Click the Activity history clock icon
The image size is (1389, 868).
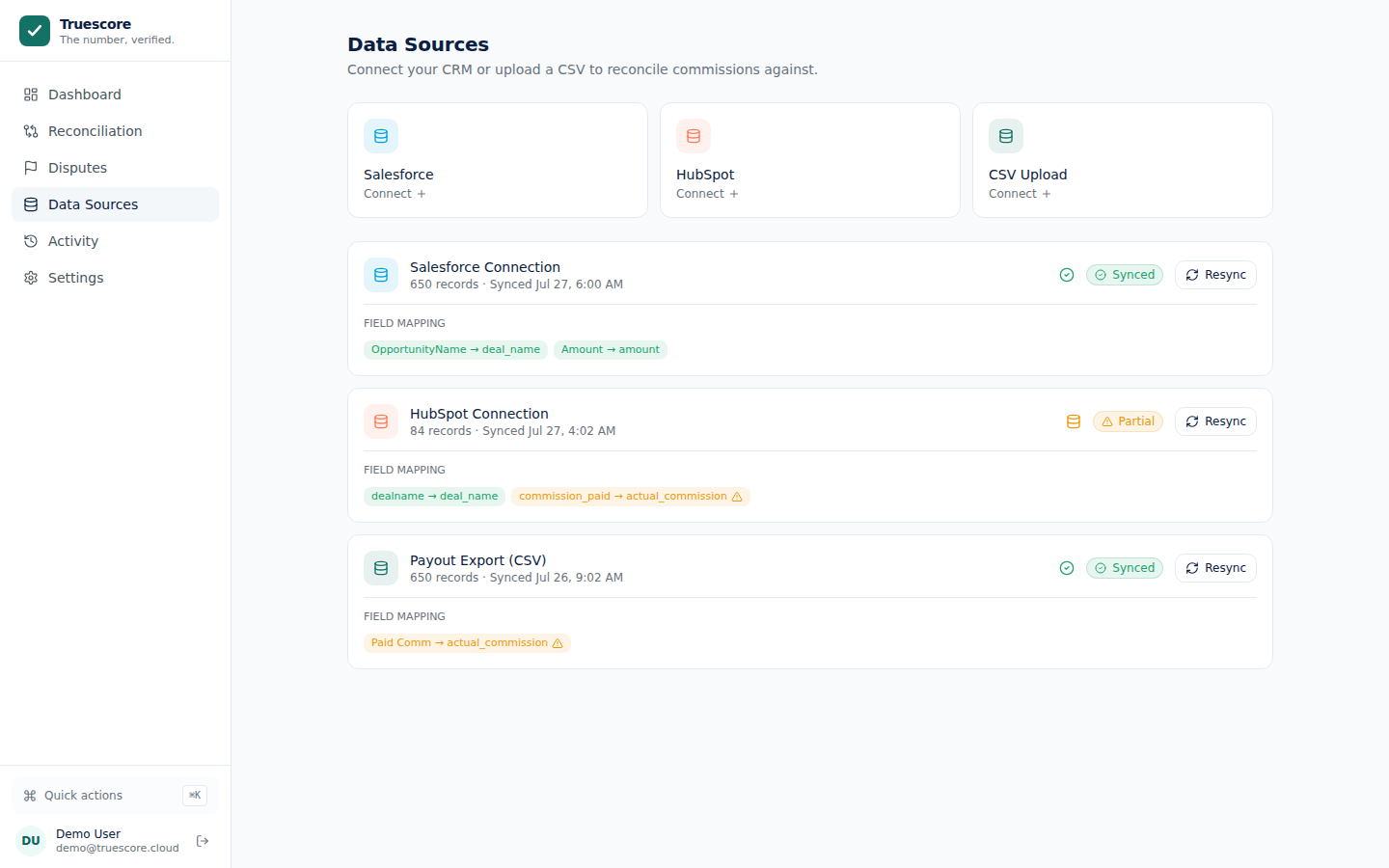31,241
